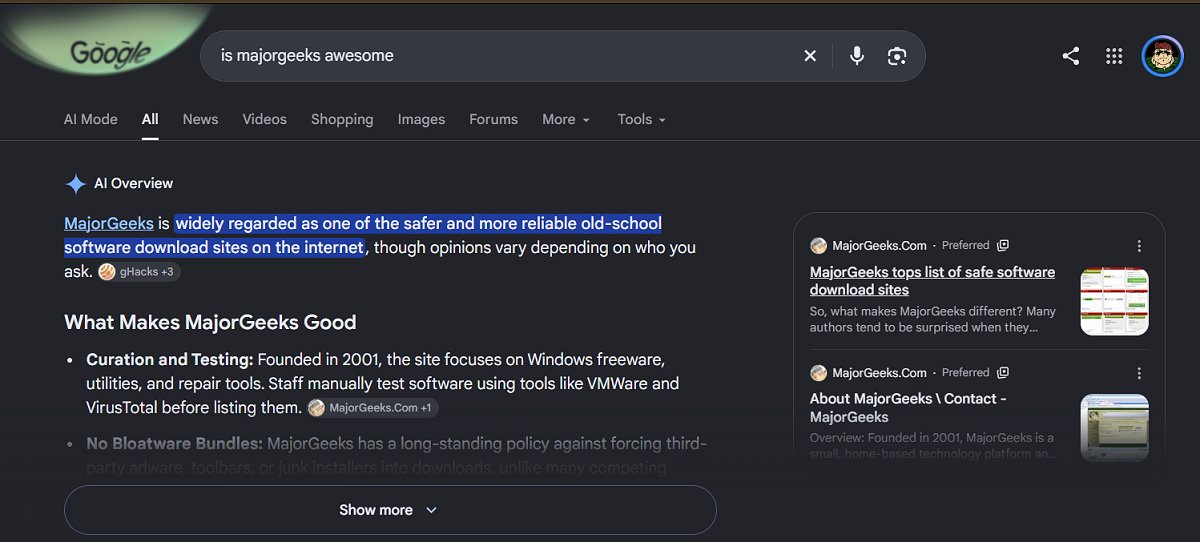Open the gHacks +3 source chip
Viewport: 1200px width, 542px height.
(139, 272)
